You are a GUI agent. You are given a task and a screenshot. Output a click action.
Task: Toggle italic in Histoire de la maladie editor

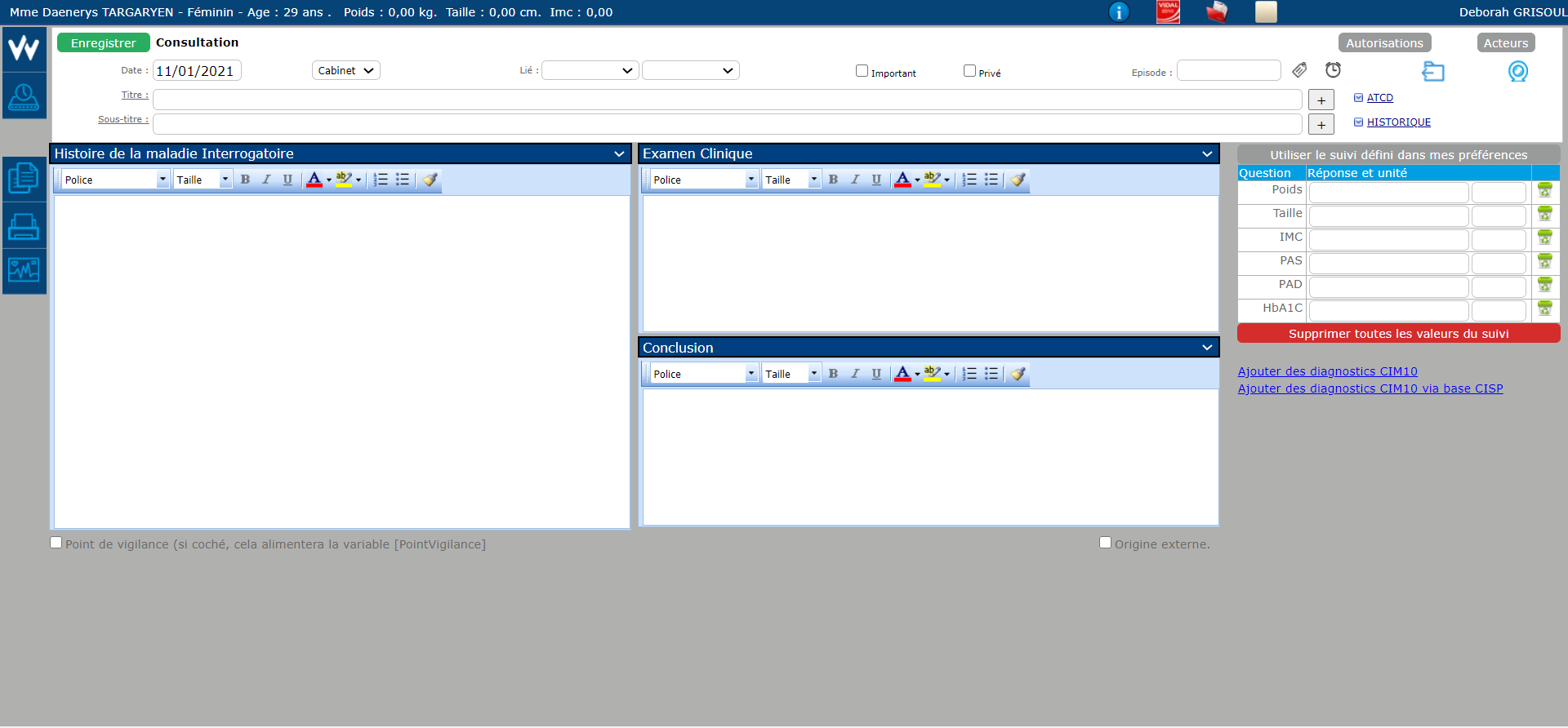tap(266, 180)
